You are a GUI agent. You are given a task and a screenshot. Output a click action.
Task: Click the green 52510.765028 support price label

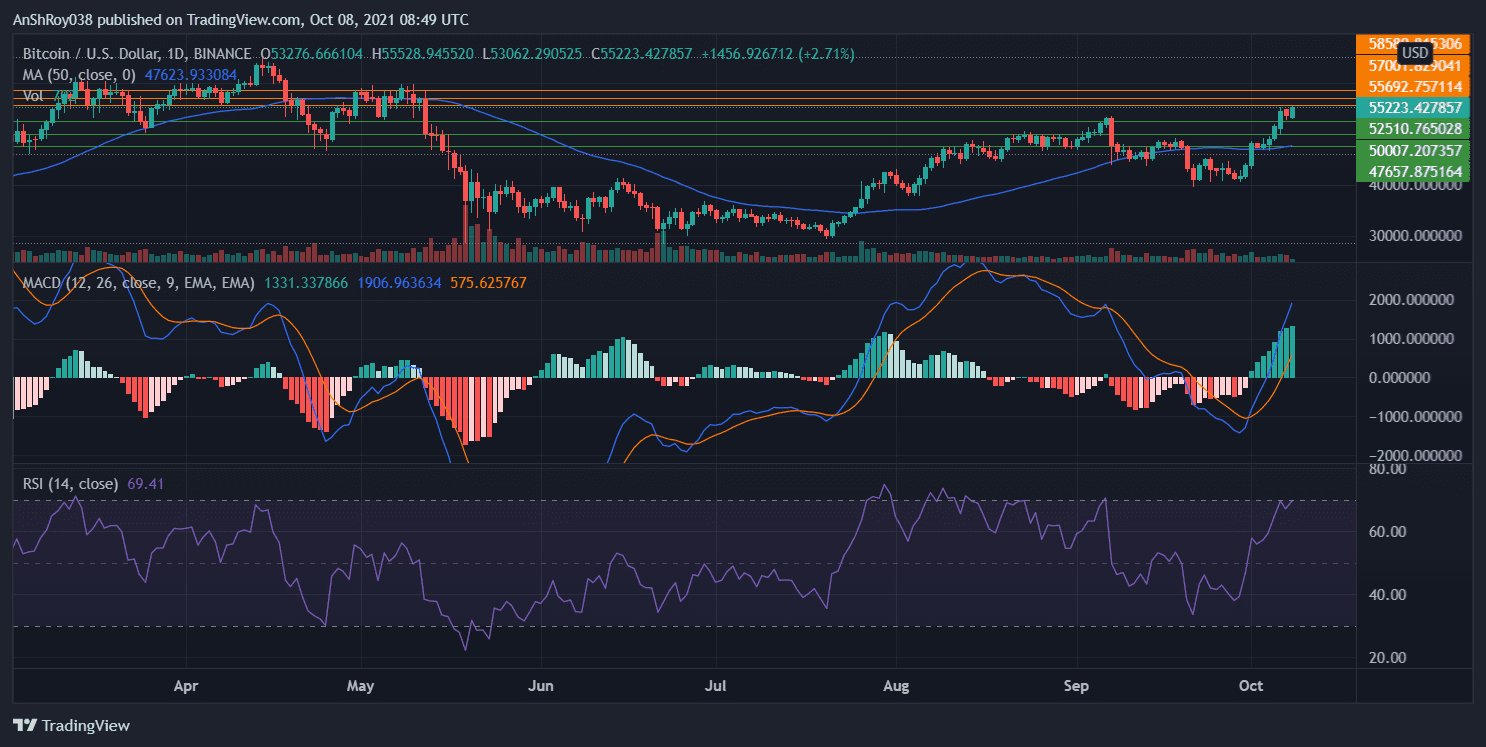coord(1414,129)
